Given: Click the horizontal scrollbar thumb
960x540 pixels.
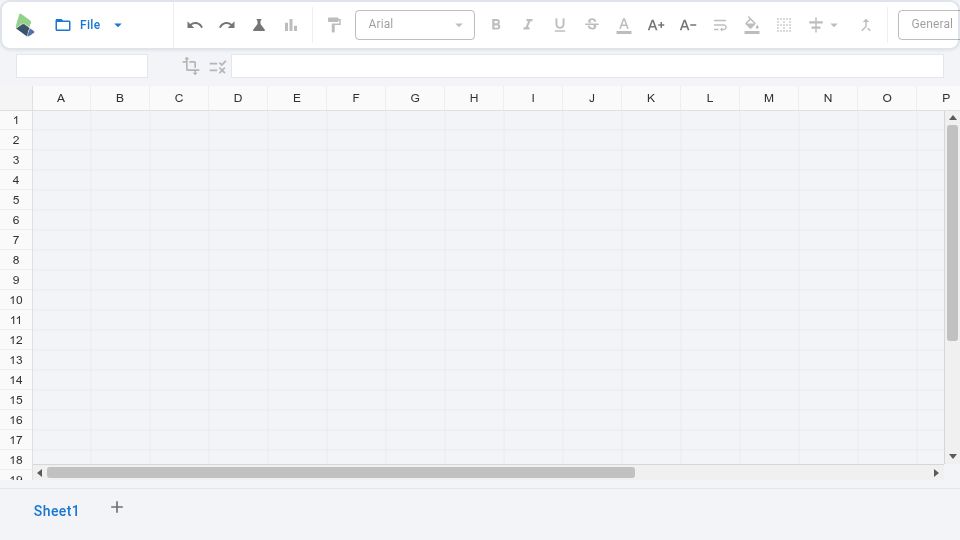Looking at the screenshot, I should pyautogui.click(x=341, y=473).
